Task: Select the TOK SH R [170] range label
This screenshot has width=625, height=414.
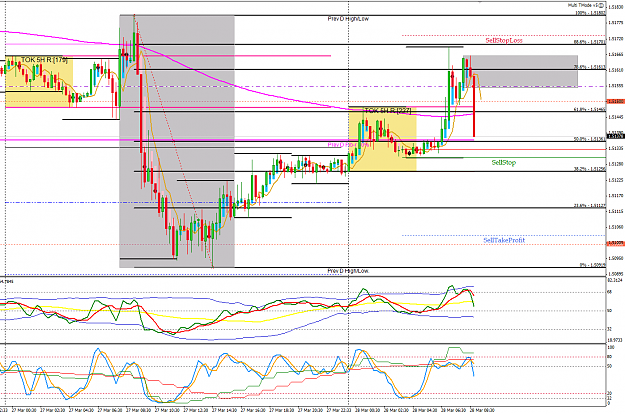Action: tap(44, 60)
